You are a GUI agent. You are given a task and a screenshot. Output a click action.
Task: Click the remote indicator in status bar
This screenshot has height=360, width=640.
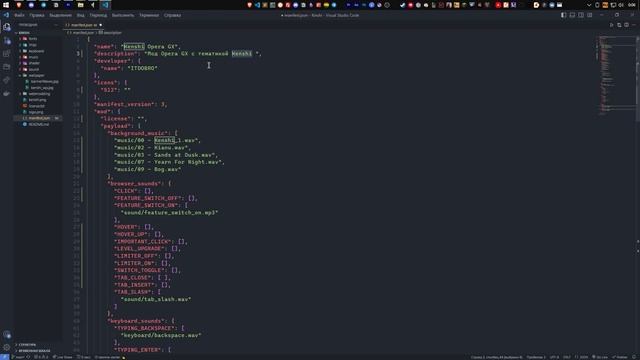[x=4, y=357]
